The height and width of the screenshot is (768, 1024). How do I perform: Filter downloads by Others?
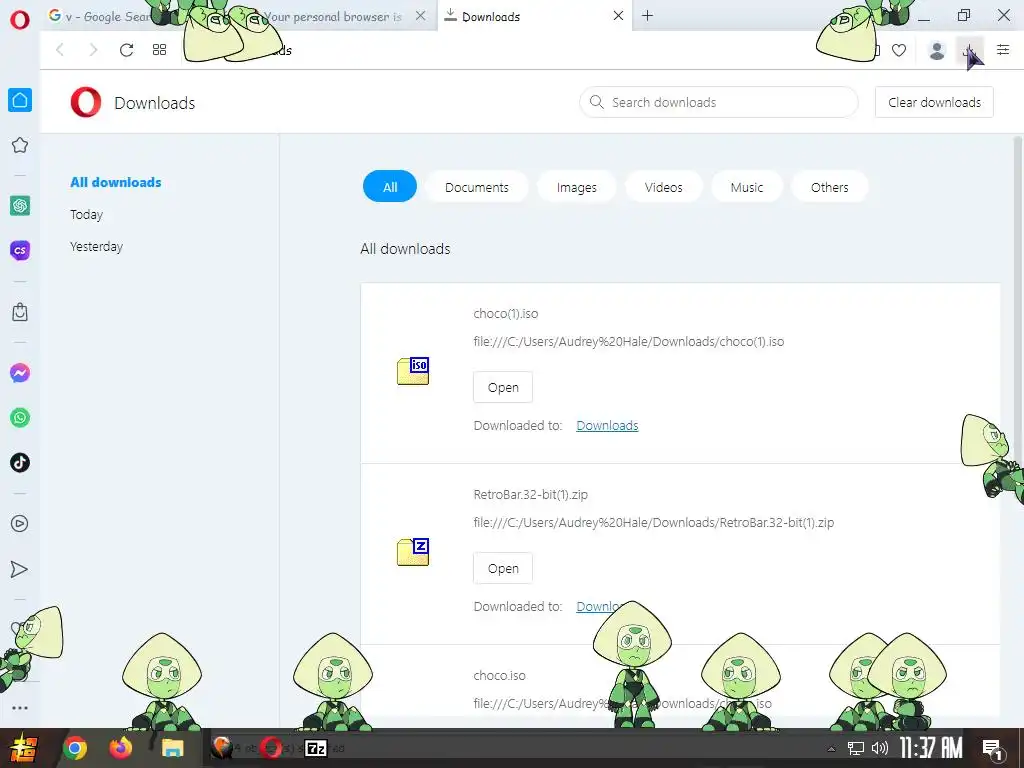pyautogui.click(x=829, y=187)
